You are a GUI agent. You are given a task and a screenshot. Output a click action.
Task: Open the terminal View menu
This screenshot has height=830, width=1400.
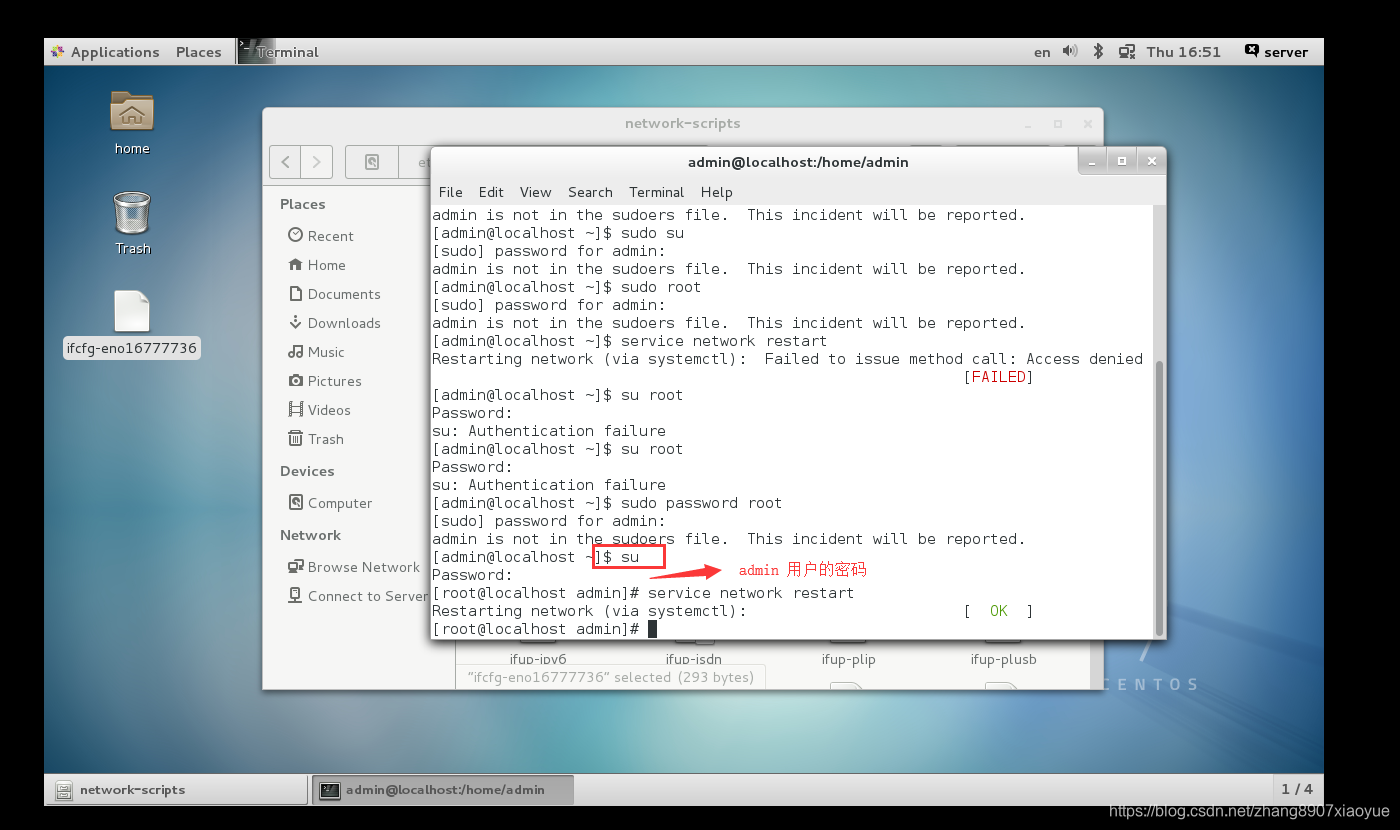tap(535, 192)
